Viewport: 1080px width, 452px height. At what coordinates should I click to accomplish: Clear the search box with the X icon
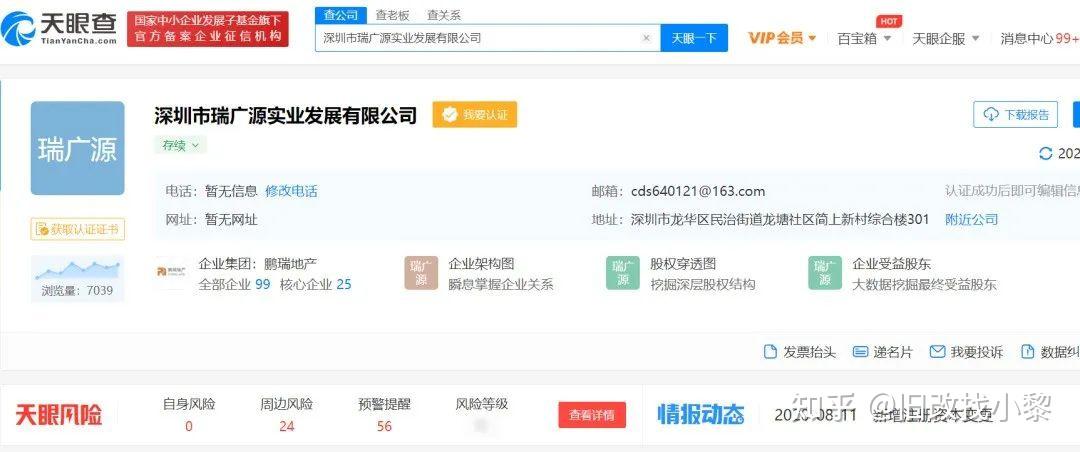click(646, 38)
